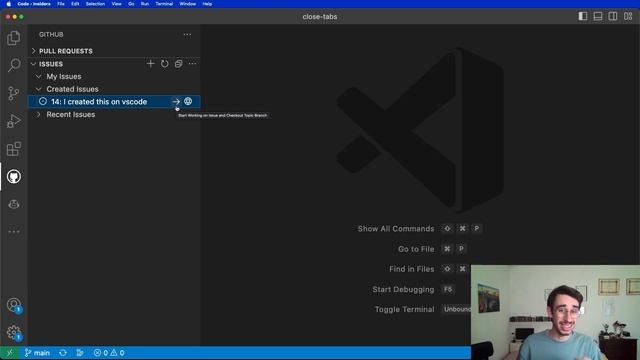
Task: Open the Search view in activity bar
Action: [x=13, y=65]
